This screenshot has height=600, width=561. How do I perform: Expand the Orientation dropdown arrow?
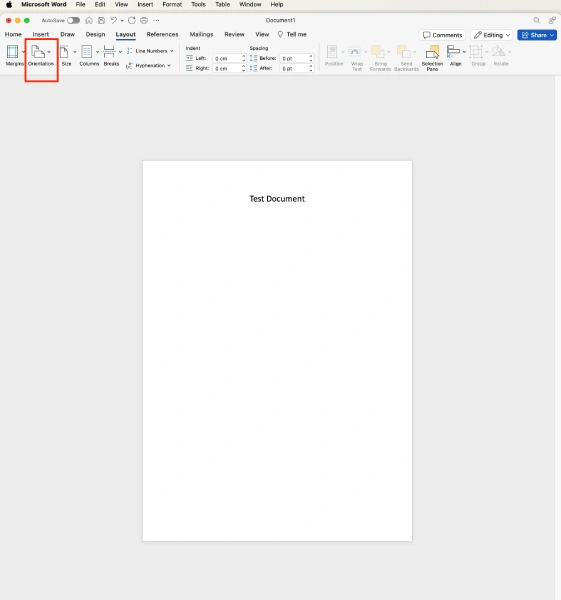[x=49, y=52]
